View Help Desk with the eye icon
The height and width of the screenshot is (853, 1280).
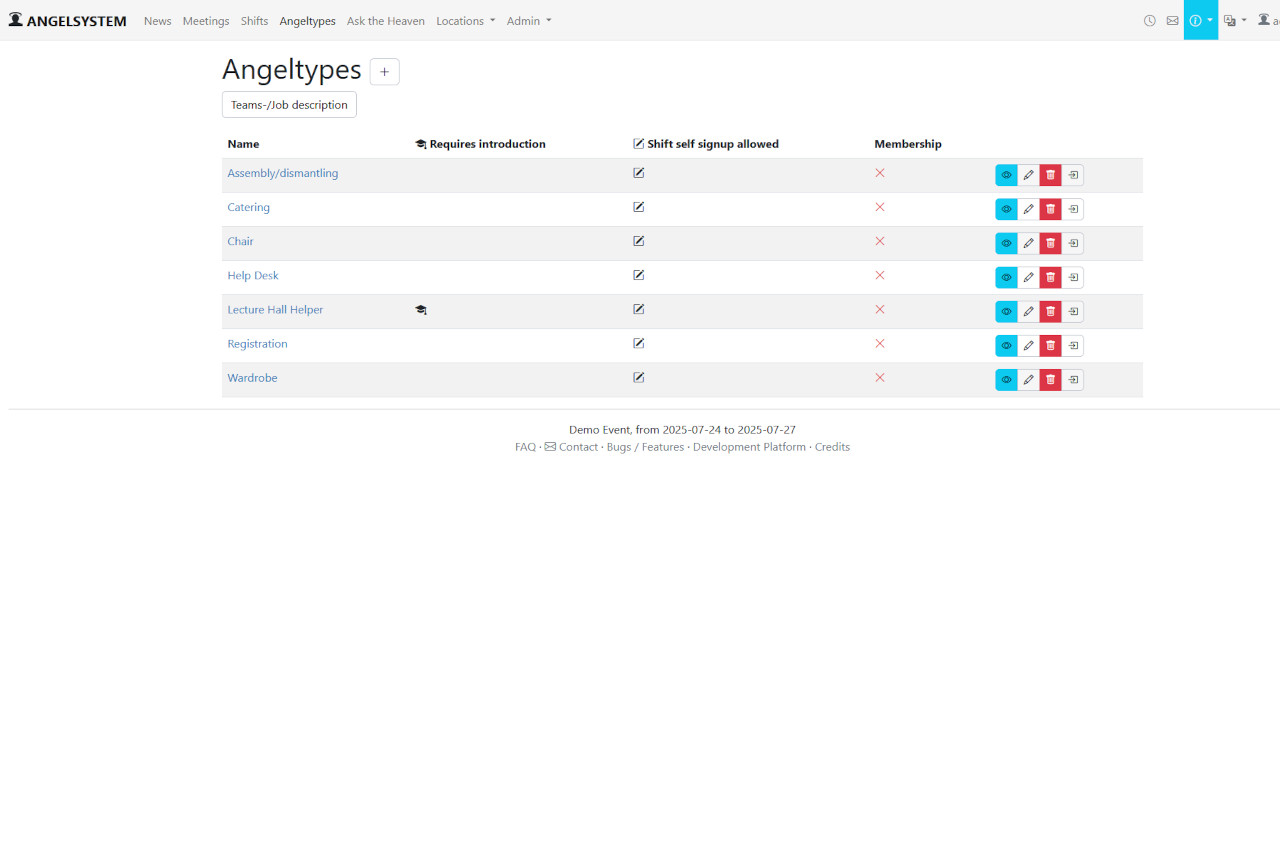pyautogui.click(x=1006, y=277)
